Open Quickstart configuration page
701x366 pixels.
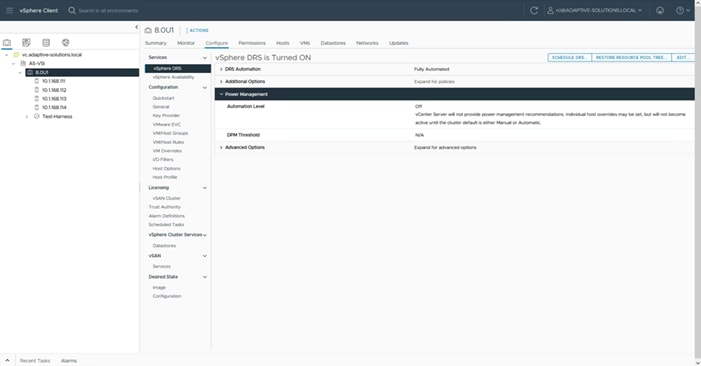click(x=164, y=98)
